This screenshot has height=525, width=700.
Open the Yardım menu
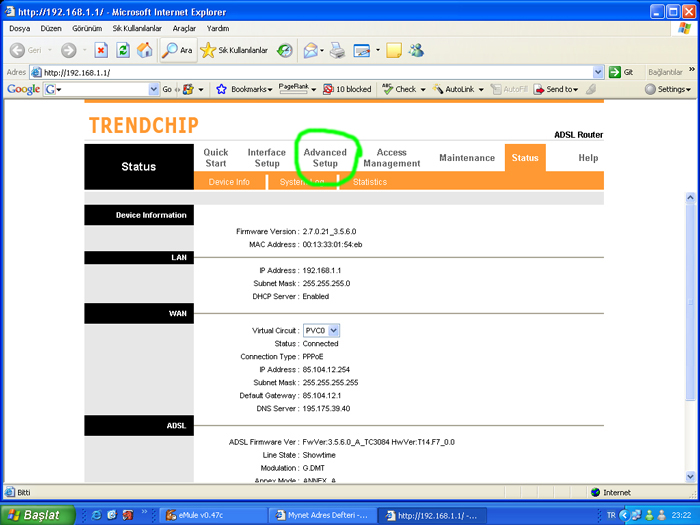(218, 29)
